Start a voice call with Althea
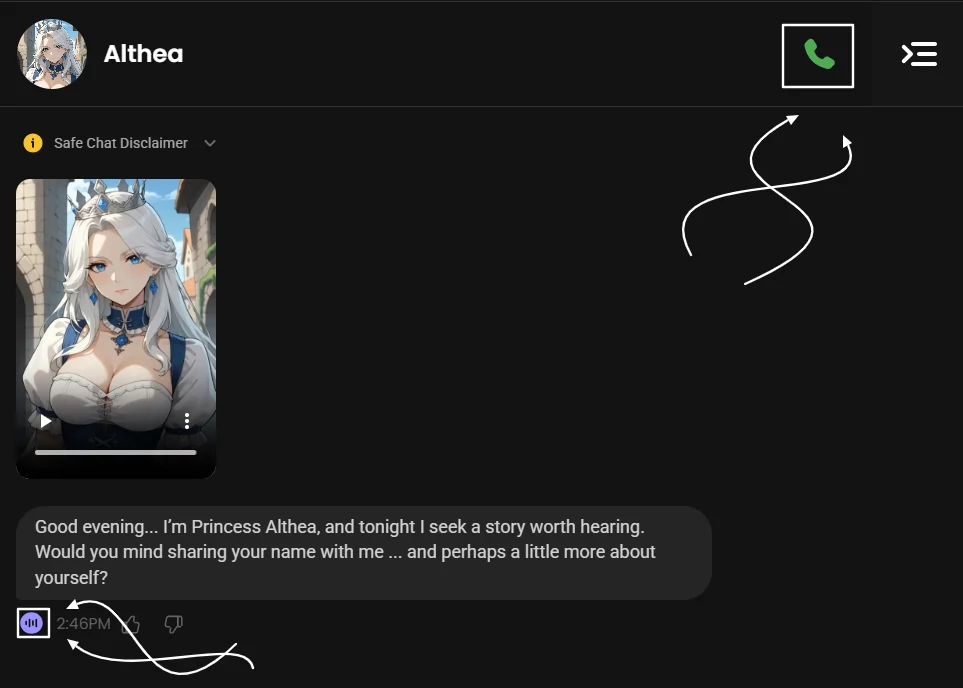Viewport: 963px width, 688px height. click(x=818, y=55)
